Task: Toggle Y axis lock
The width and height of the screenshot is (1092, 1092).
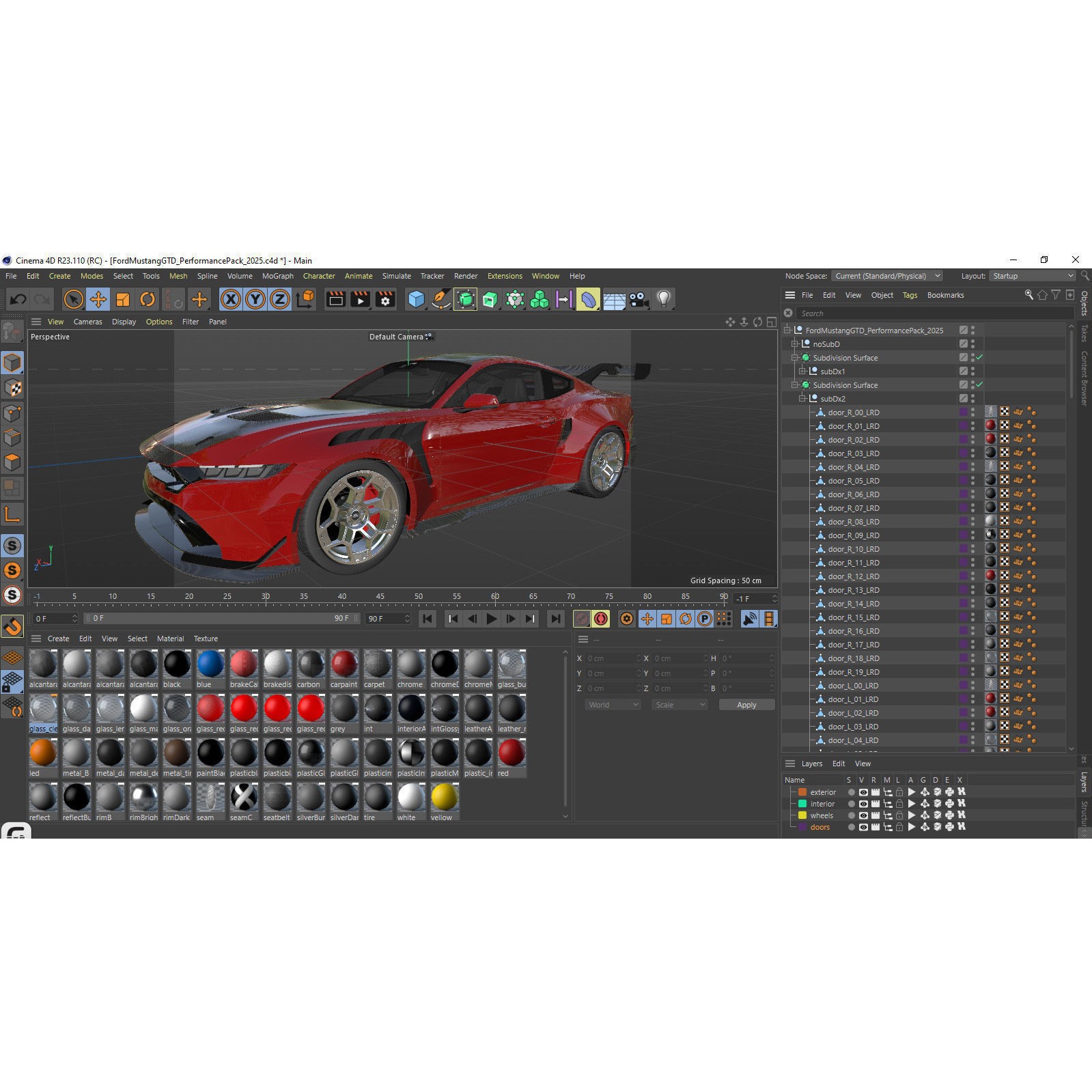Action: [255, 299]
